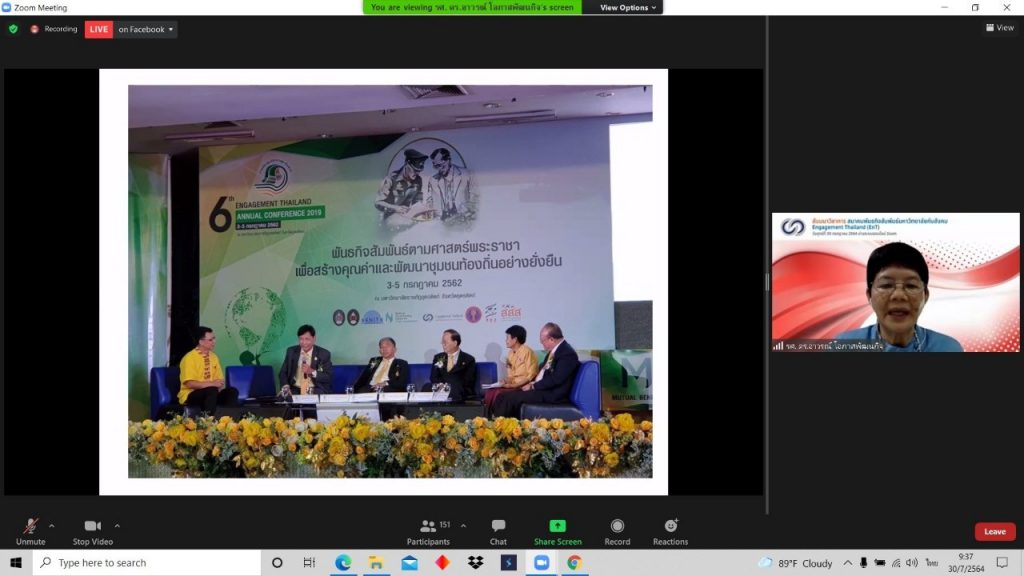Image resolution: width=1024 pixels, height=576 pixels.
Task: Open the Windows Start menu
Action: coord(16,562)
